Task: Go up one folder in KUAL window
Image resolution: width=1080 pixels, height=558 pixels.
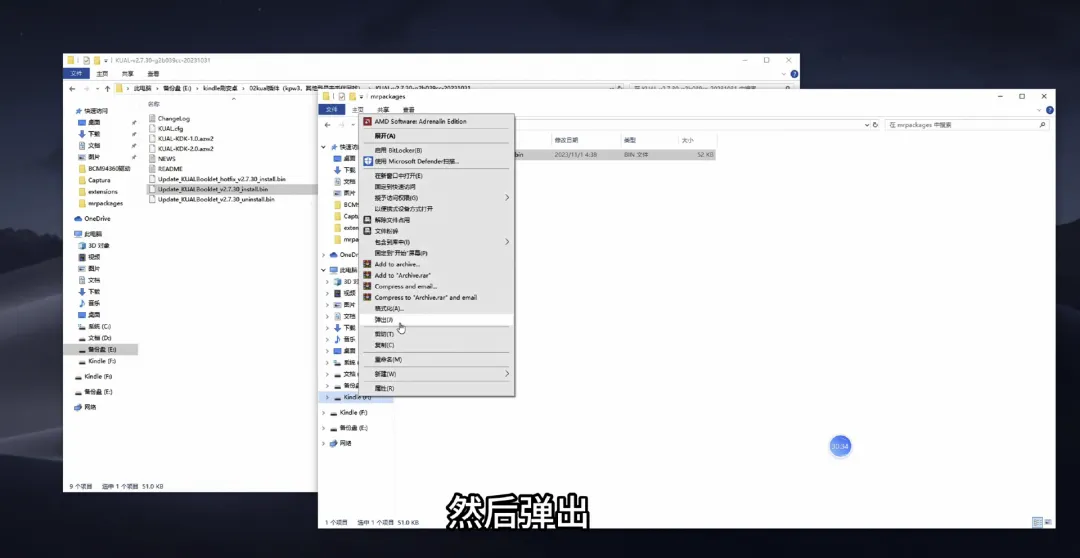Action: coord(107,88)
